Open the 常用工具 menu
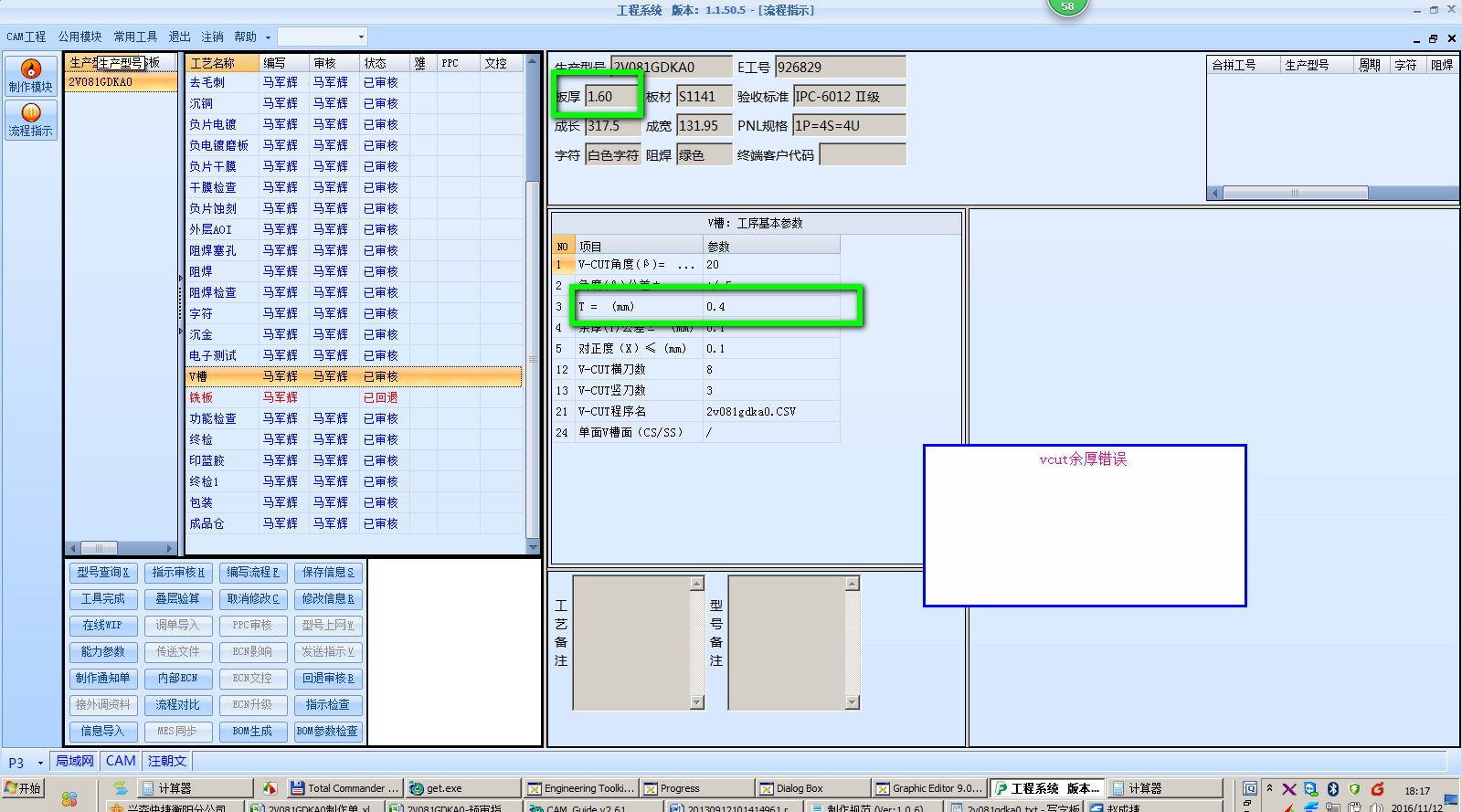Image resolution: width=1462 pixels, height=812 pixels. click(x=135, y=37)
